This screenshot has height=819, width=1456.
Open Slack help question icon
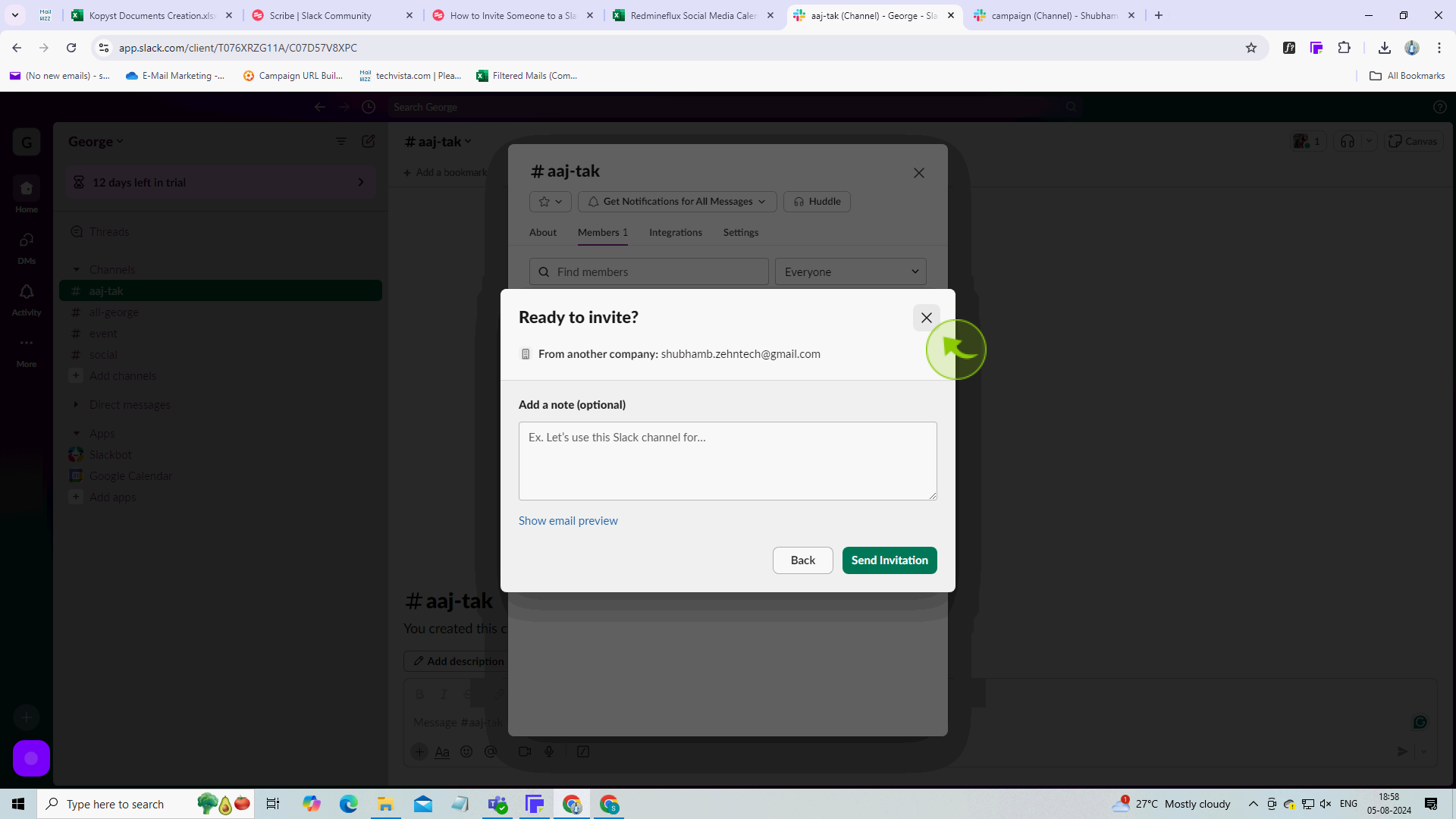[x=1440, y=107]
